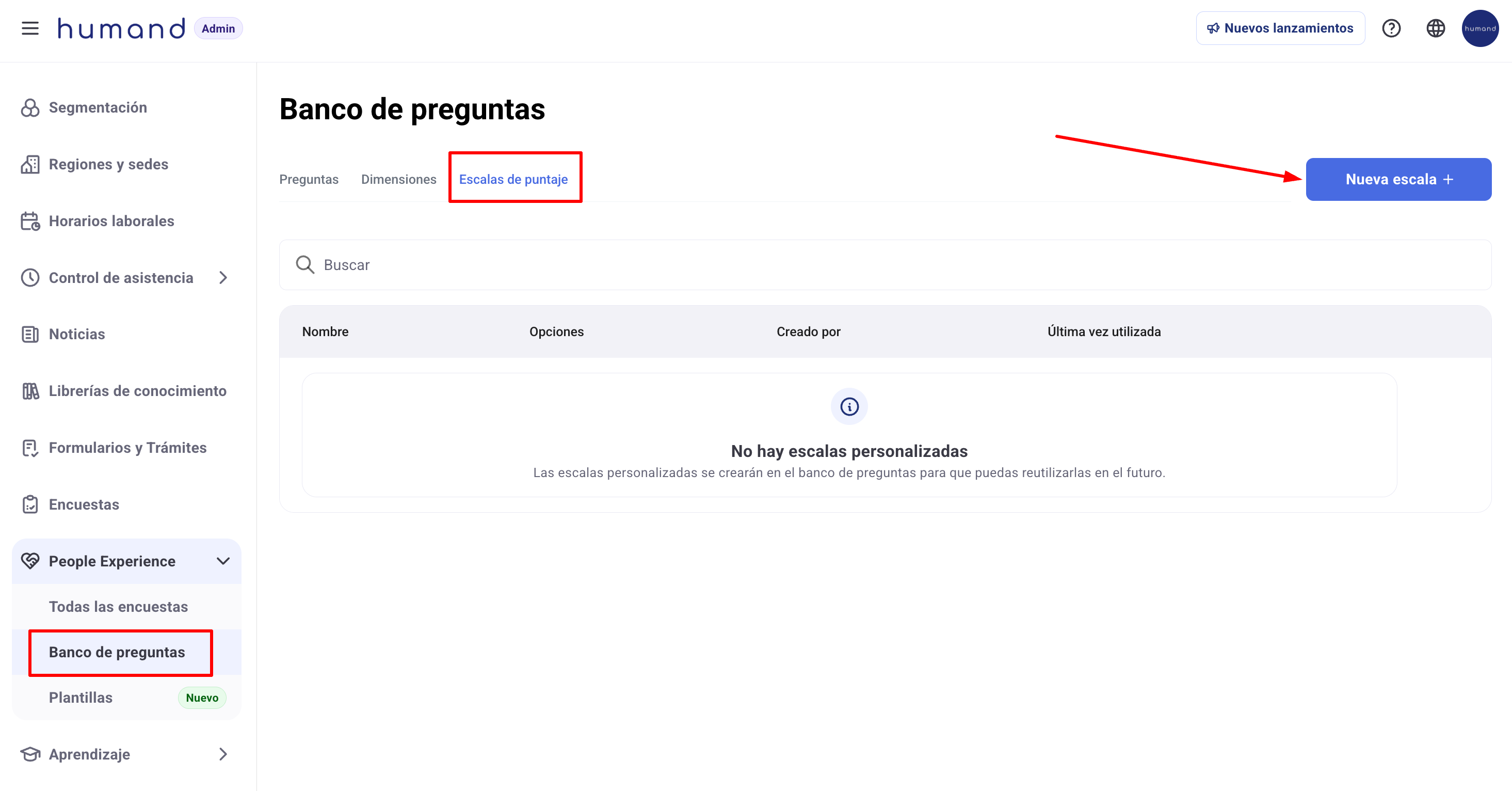Open Nuevos lanzamientos announcements
Viewport: 1512px width, 791px height.
(1280, 28)
